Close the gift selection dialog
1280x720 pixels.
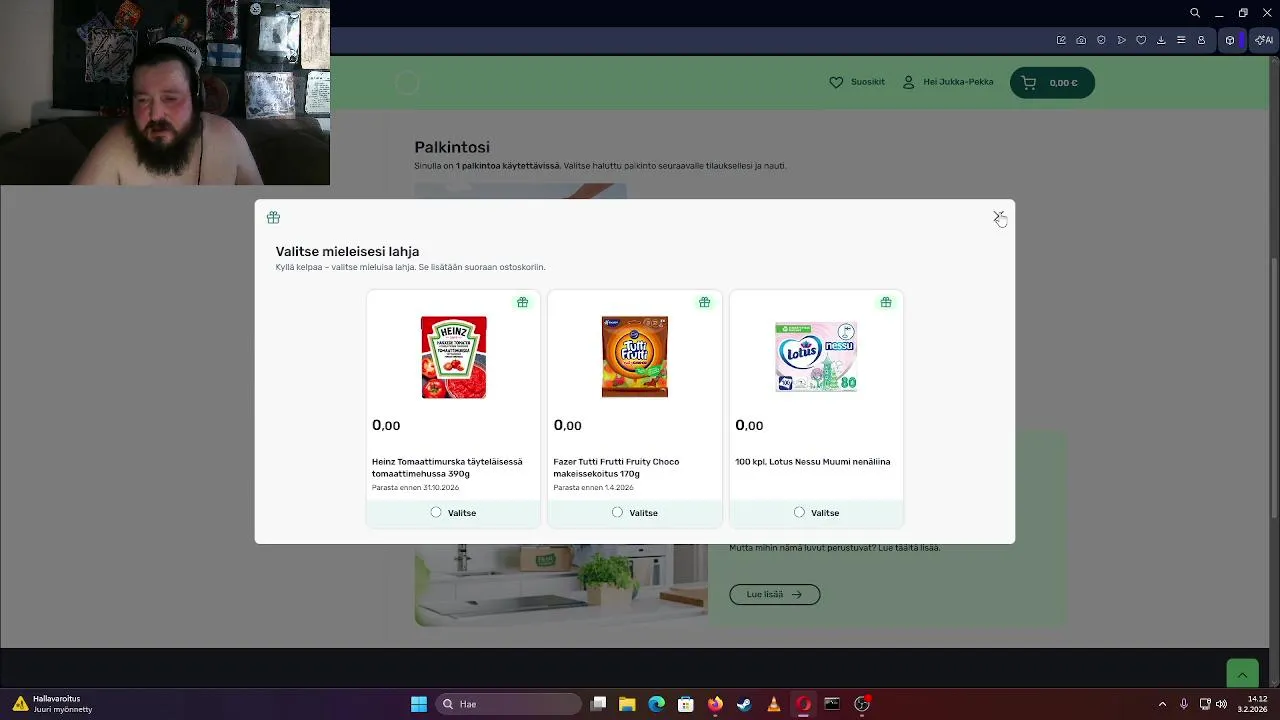[x=997, y=217]
